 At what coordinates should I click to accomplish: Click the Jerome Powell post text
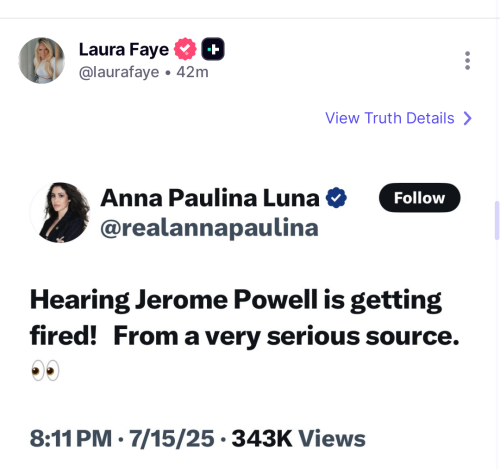245,318
